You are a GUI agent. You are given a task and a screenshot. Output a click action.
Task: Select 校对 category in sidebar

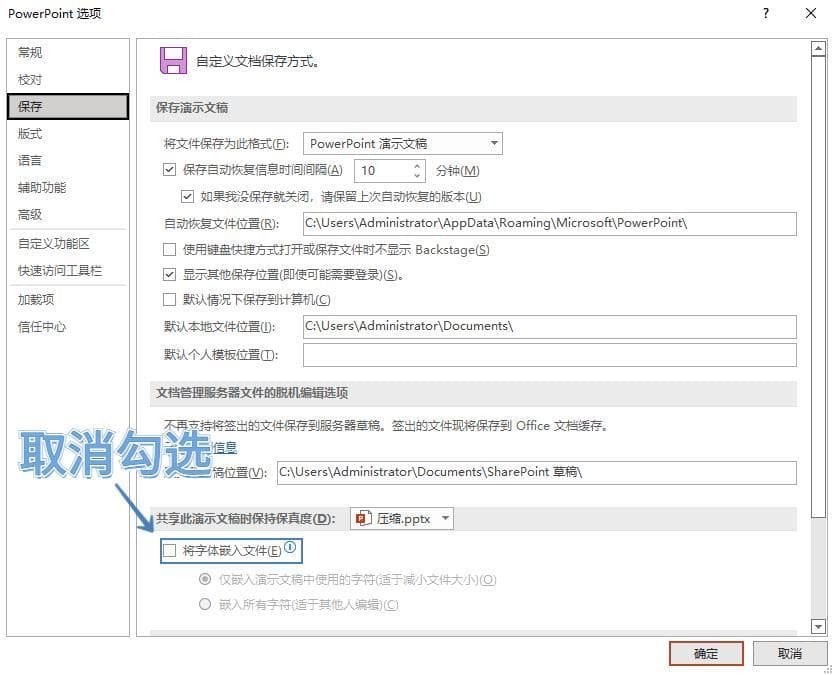point(68,79)
